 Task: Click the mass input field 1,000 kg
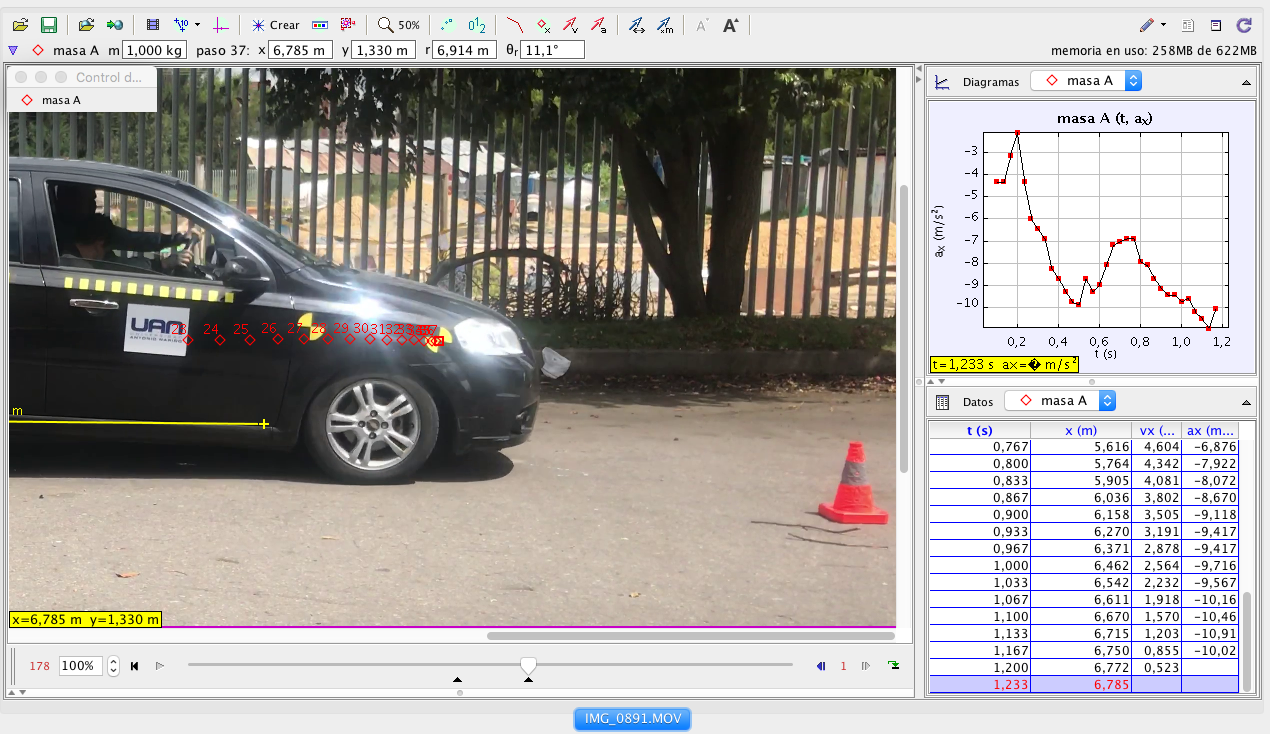[x=154, y=50]
